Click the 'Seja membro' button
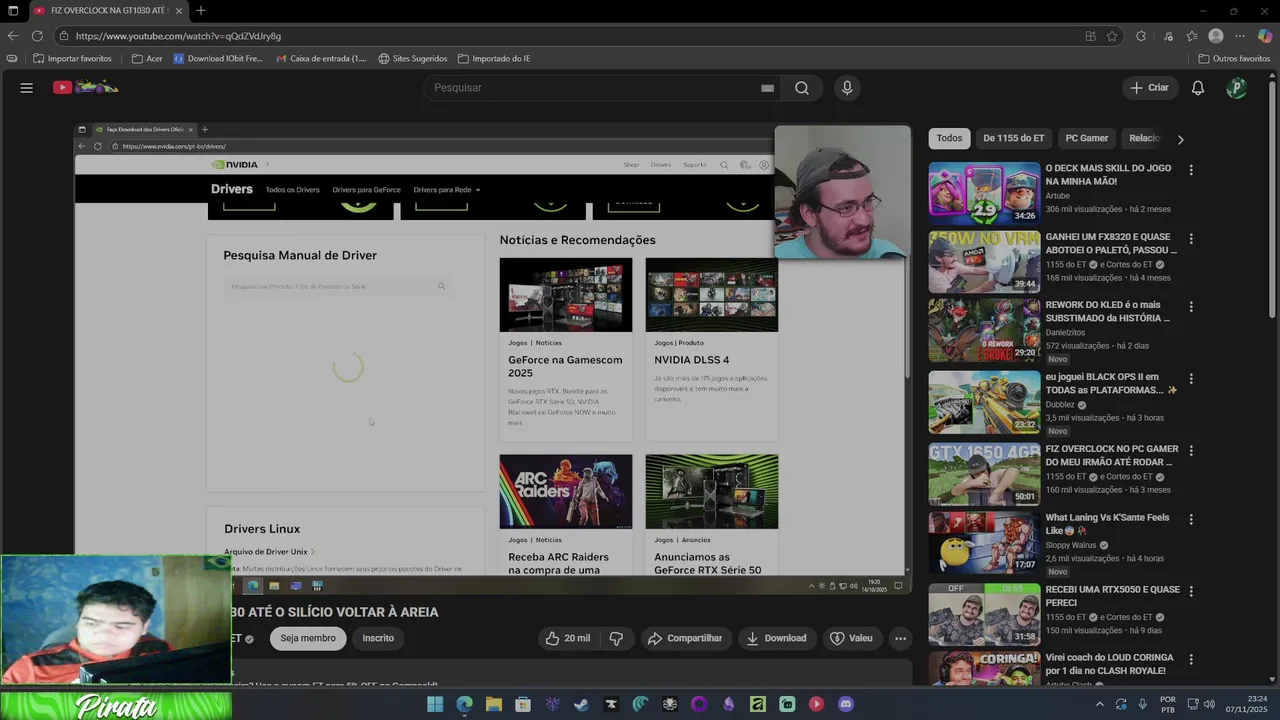 pos(308,638)
